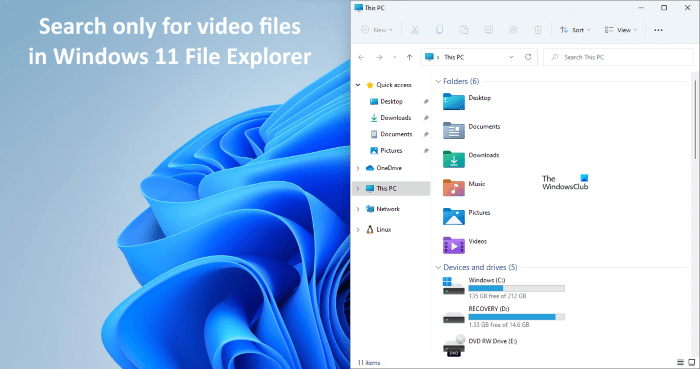The height and width of the screenshot is (369, 700).
Task: Expand the Linux tree node
Action: 358,230
